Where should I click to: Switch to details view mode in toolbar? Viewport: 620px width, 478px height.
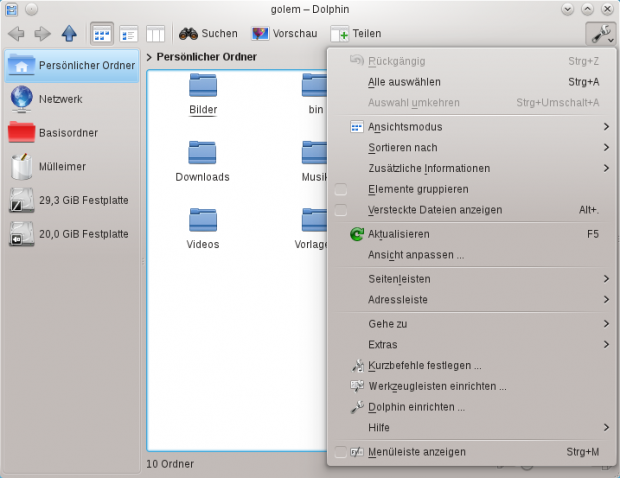click(x=129, y=34)
